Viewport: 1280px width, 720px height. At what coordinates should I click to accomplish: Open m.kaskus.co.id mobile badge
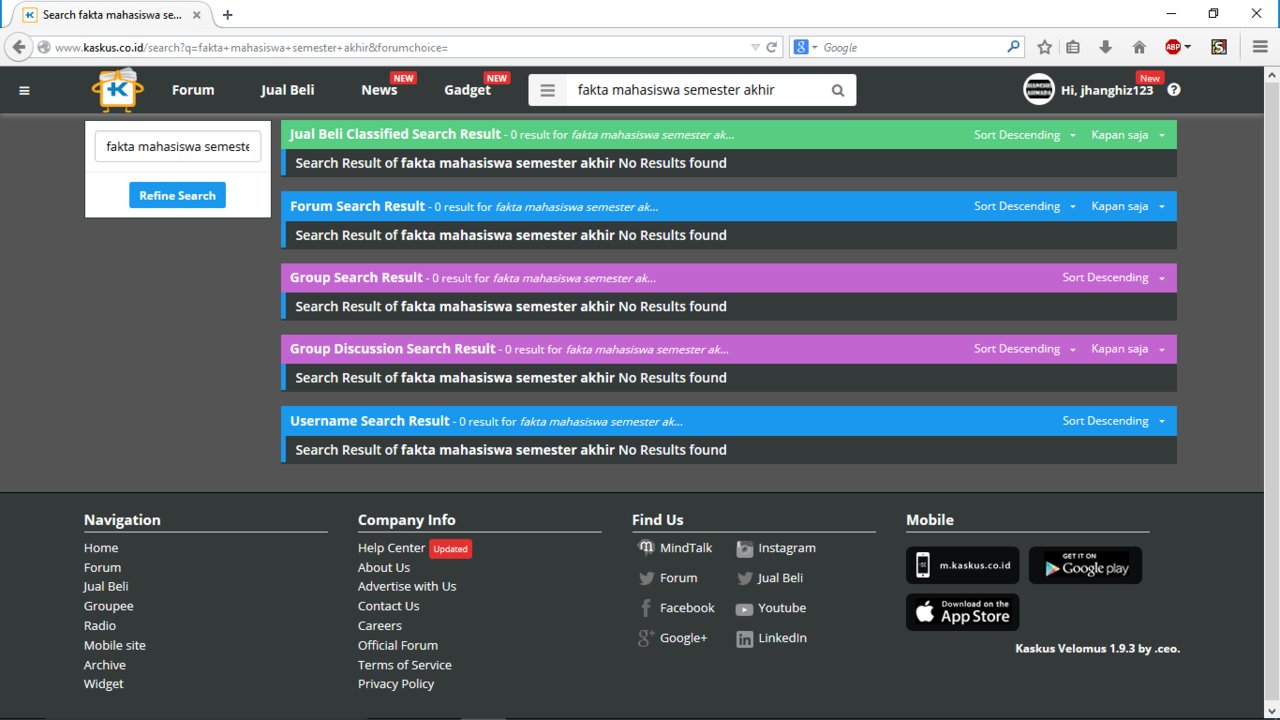pyautogui.click(x=963, y=565)
